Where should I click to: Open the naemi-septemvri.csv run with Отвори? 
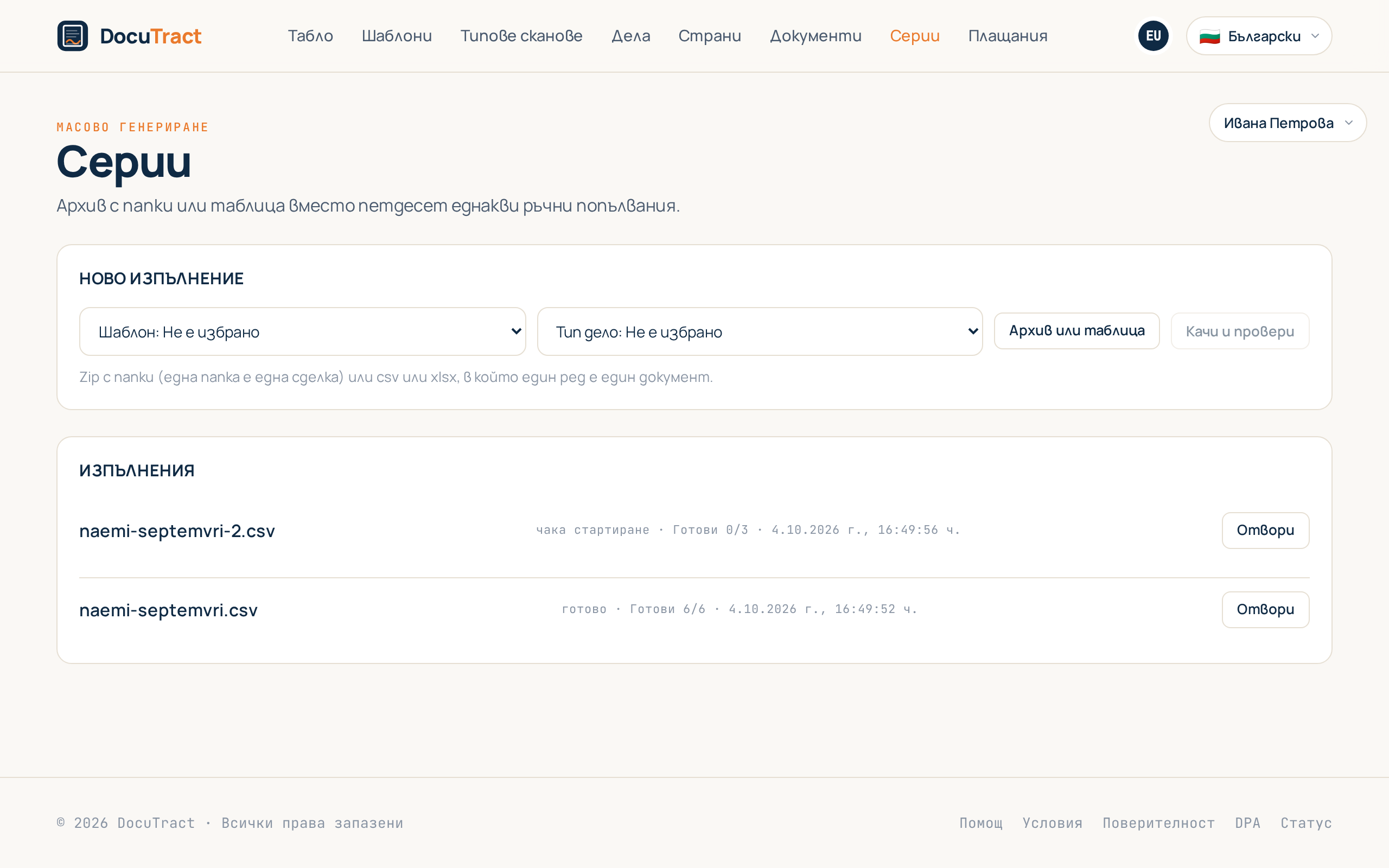point(1265,610)
